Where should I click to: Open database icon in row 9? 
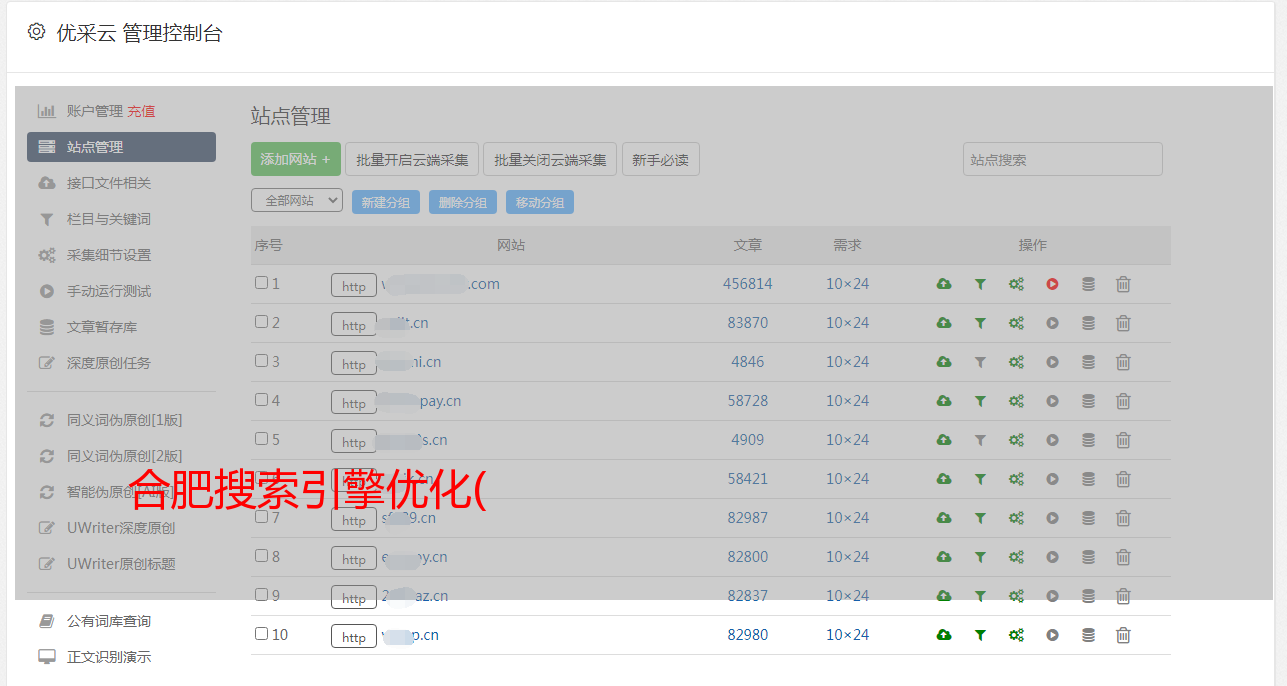coord(1088,596)
